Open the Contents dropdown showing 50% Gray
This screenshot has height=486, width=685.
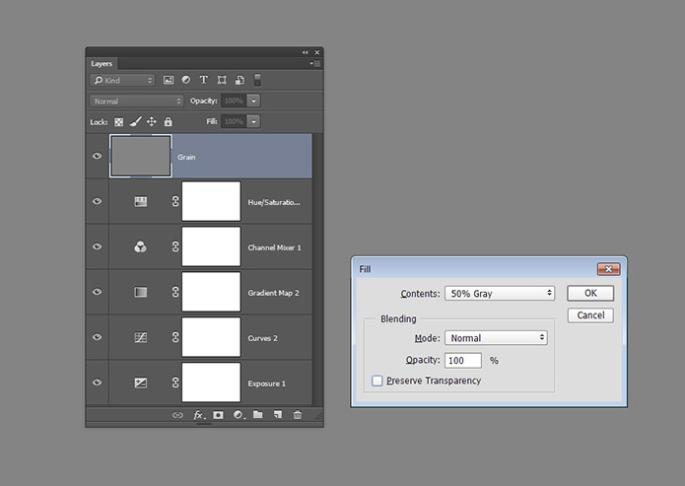coord(499,293)
